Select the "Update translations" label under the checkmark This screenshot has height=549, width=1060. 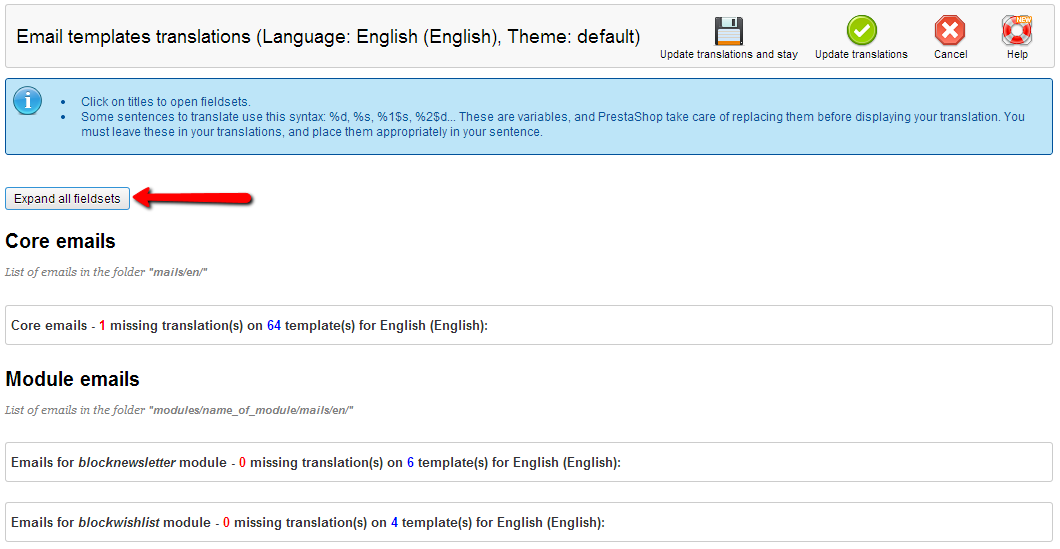point(861,55)
